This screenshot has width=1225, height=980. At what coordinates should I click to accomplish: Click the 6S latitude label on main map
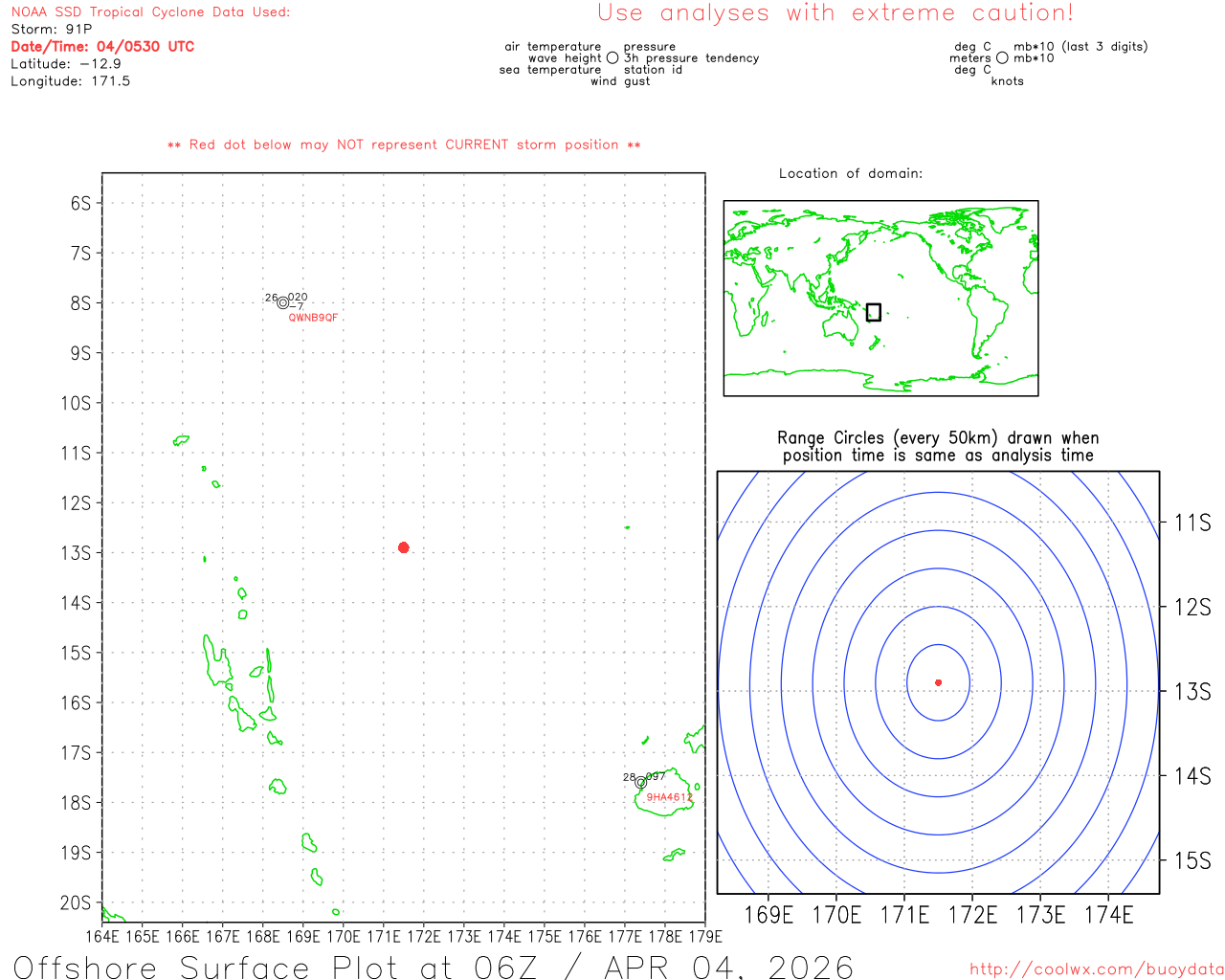(81, 204)
